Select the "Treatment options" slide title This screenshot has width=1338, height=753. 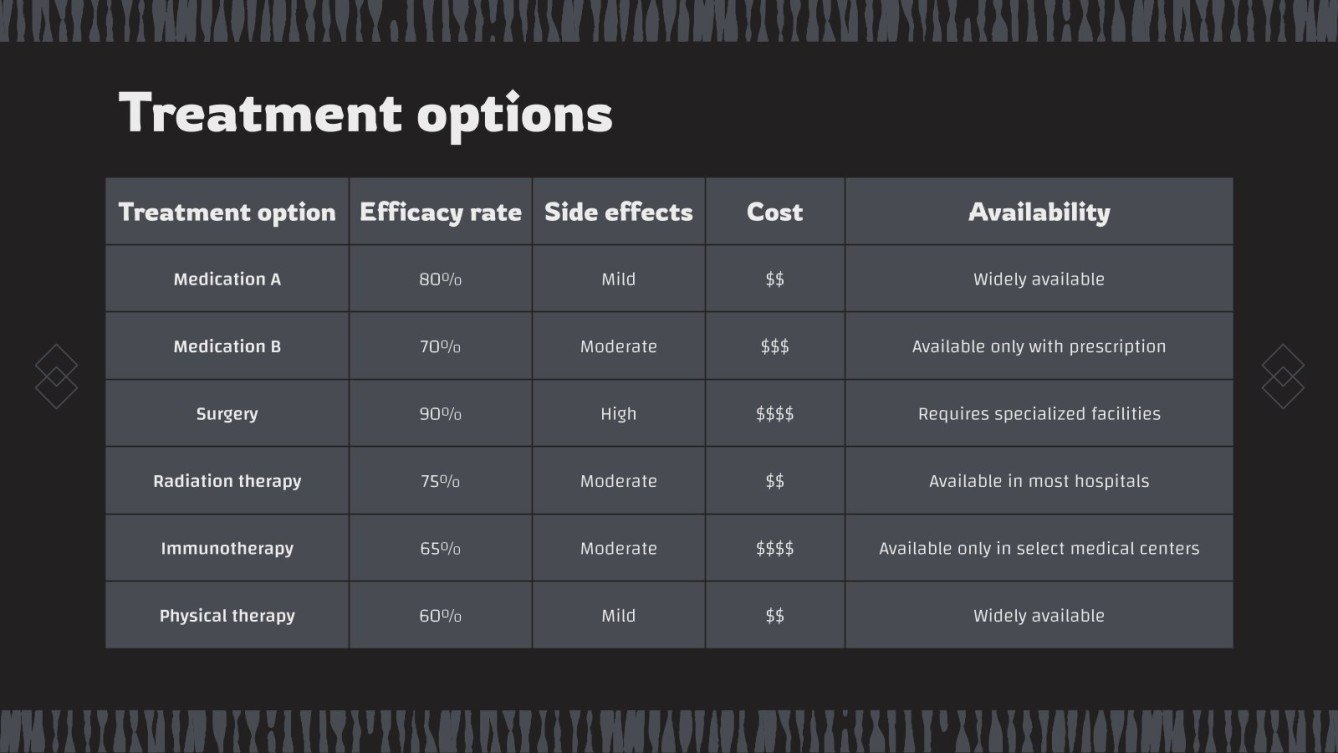[365, 113]
